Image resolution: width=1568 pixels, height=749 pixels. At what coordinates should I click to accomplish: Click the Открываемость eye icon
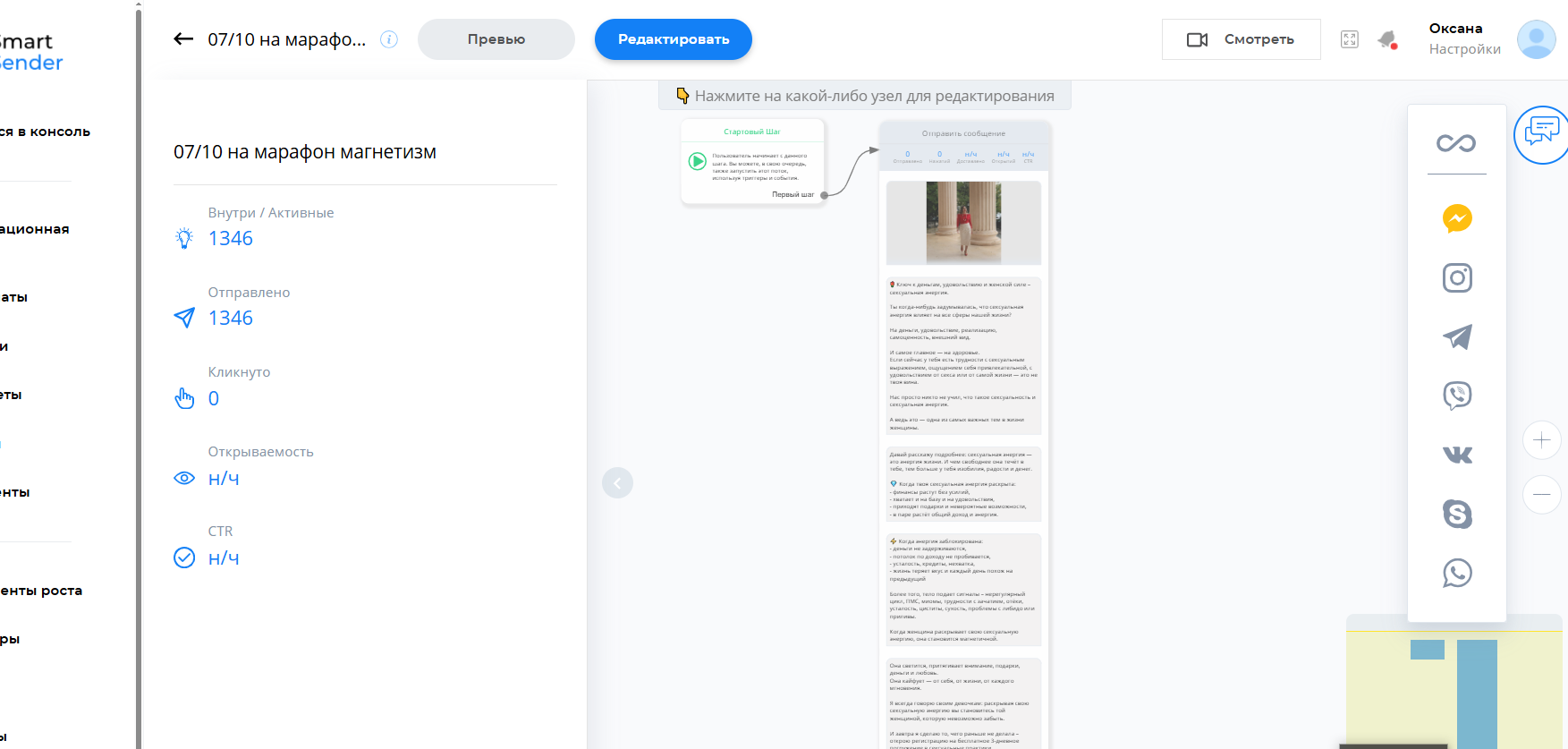pyautogui.click(x=184, y=478)
